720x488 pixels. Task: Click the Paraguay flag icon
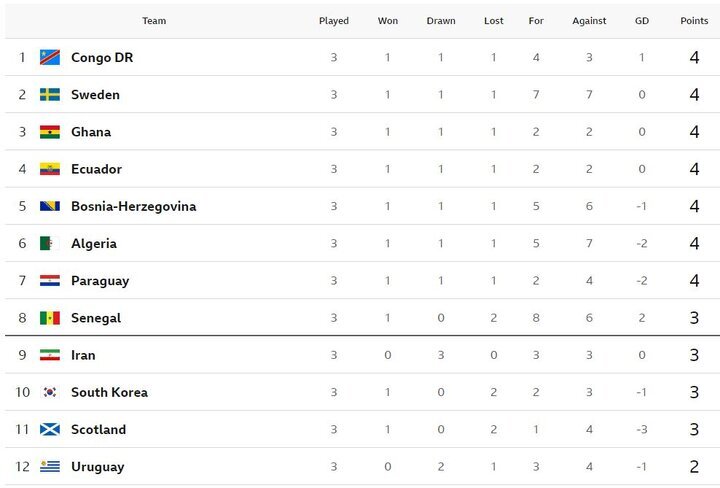(50, 280)
